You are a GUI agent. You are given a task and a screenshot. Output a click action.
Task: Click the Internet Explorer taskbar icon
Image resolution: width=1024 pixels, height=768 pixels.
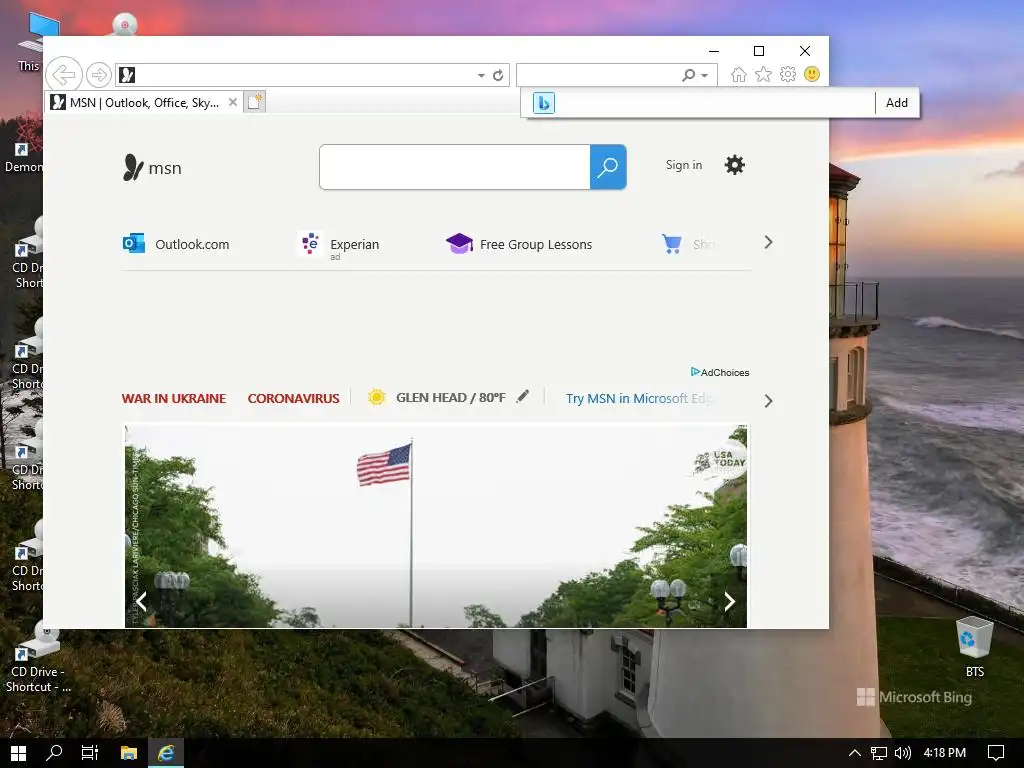pyautogui.click(x=166, y=753)
